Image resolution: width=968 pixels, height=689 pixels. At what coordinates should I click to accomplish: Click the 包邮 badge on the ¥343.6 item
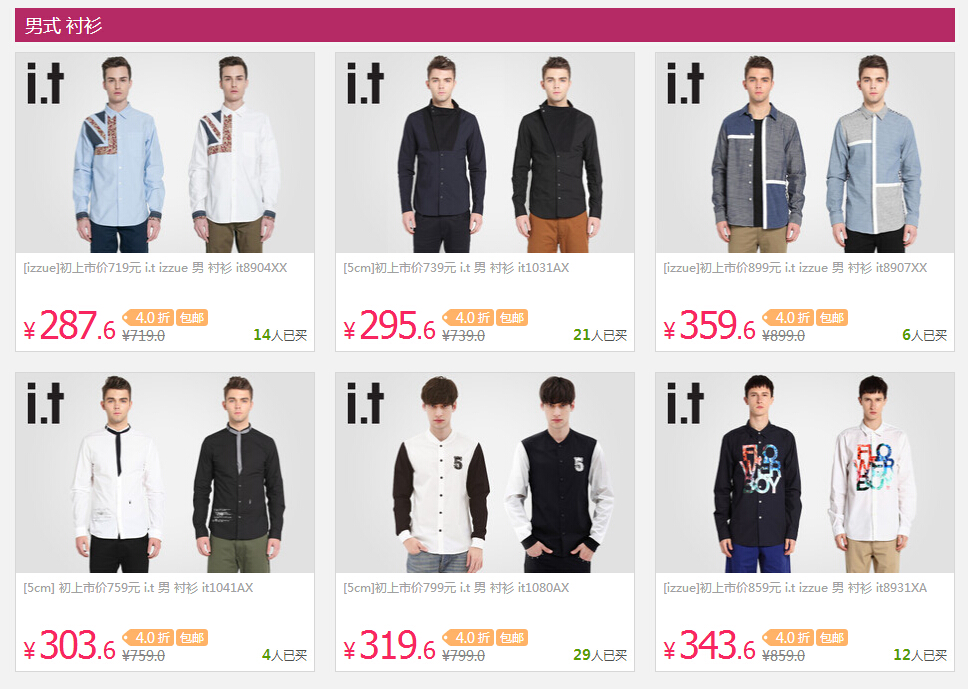tap(832, 637)
